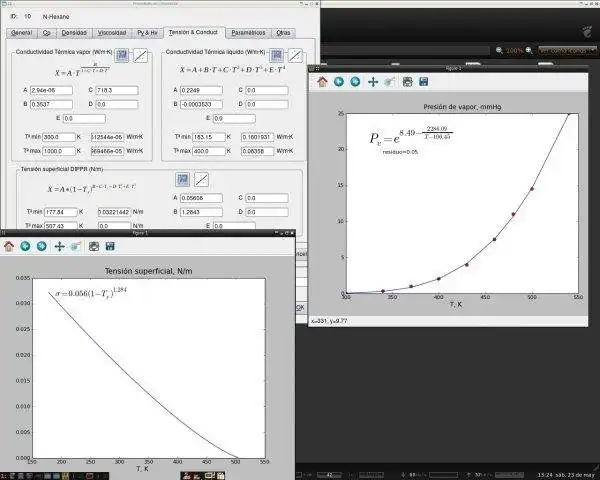Plot liquid thermal conductivity curve
600x480 pixels.
(x=295, y=56)
